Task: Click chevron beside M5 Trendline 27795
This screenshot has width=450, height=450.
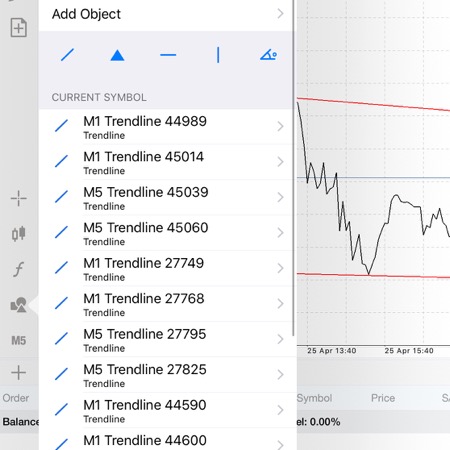Action: pyautogui.click(x=280, y=339)
